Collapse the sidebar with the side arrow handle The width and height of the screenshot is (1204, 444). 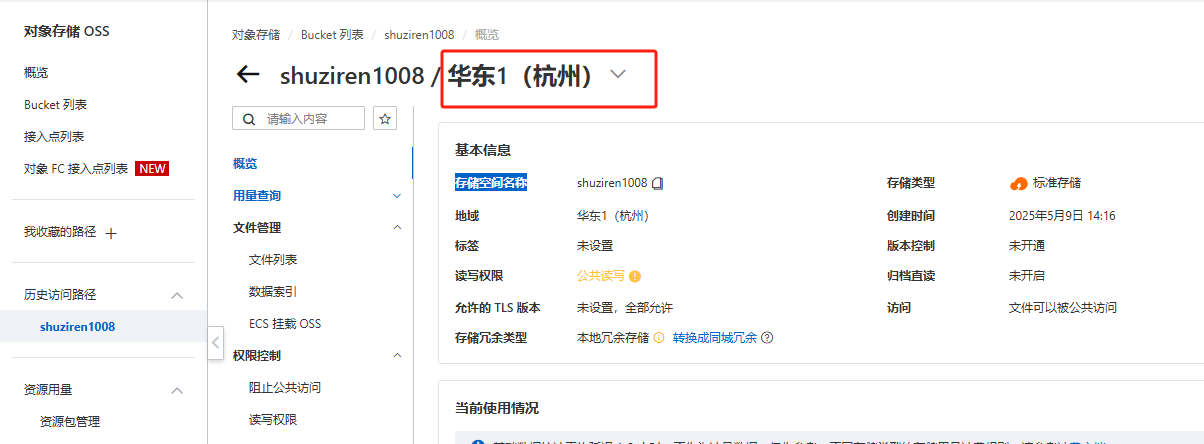point(216,342)
